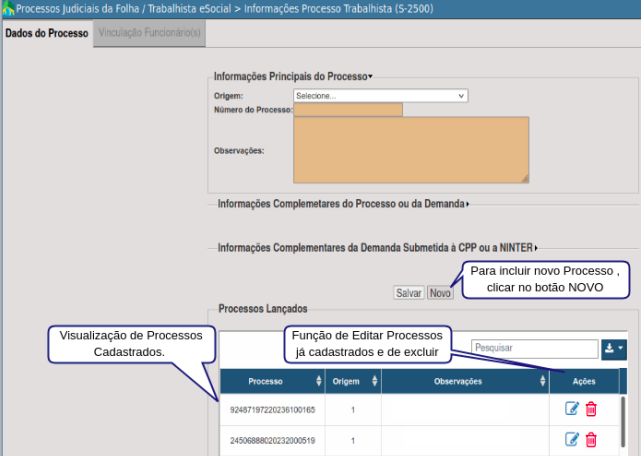Edit process 92487197220236100165 with pencil icon
Image resolution: width=644 pixels, height=456 pixels.
tap(572, 409)
